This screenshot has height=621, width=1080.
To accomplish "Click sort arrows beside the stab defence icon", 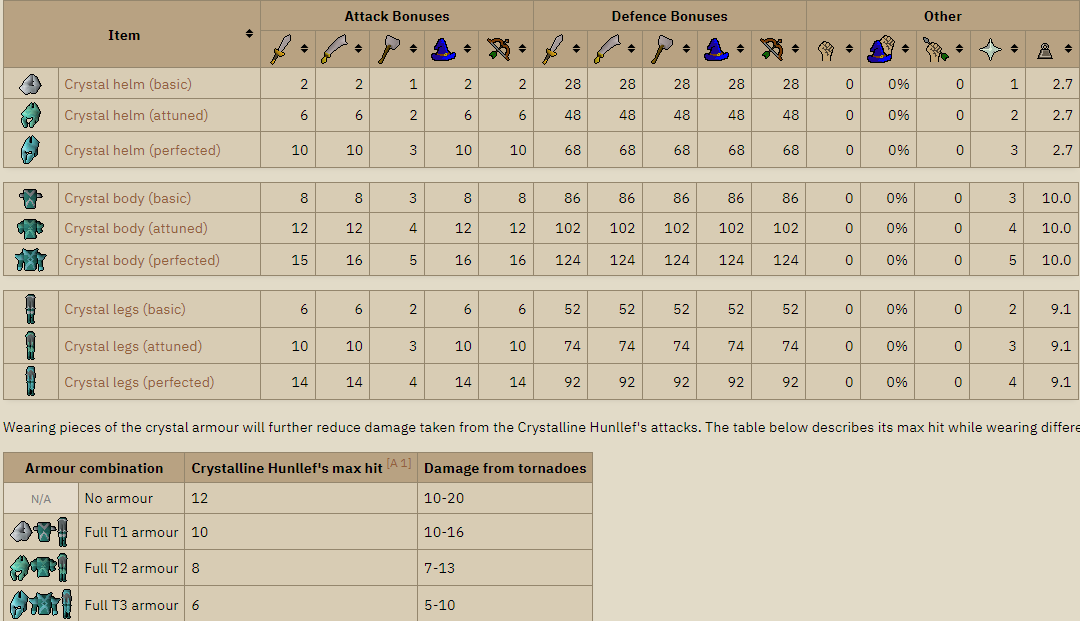I will coord(576,49).
